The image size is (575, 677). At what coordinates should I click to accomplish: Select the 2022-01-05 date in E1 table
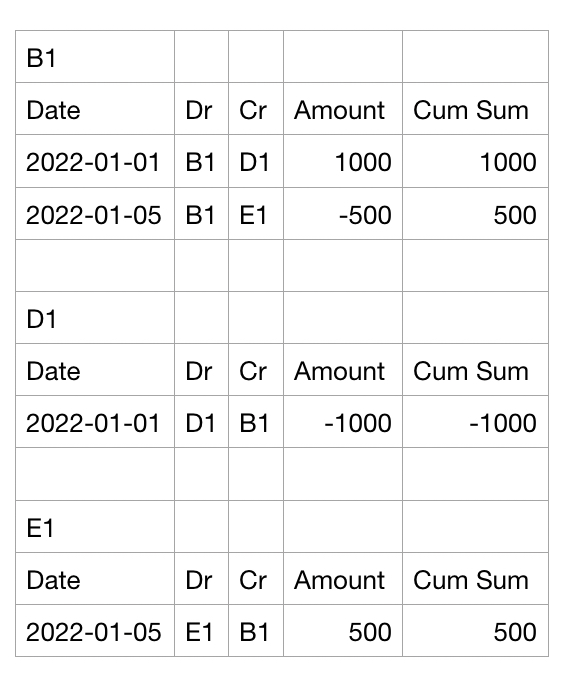(95, 631)
